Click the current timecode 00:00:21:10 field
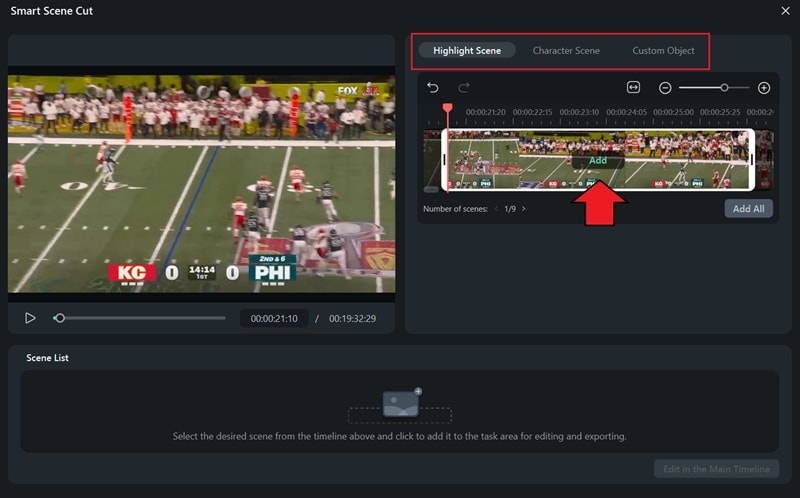The width and height of the screenshot is (800, 498). [x=274, y=318]
